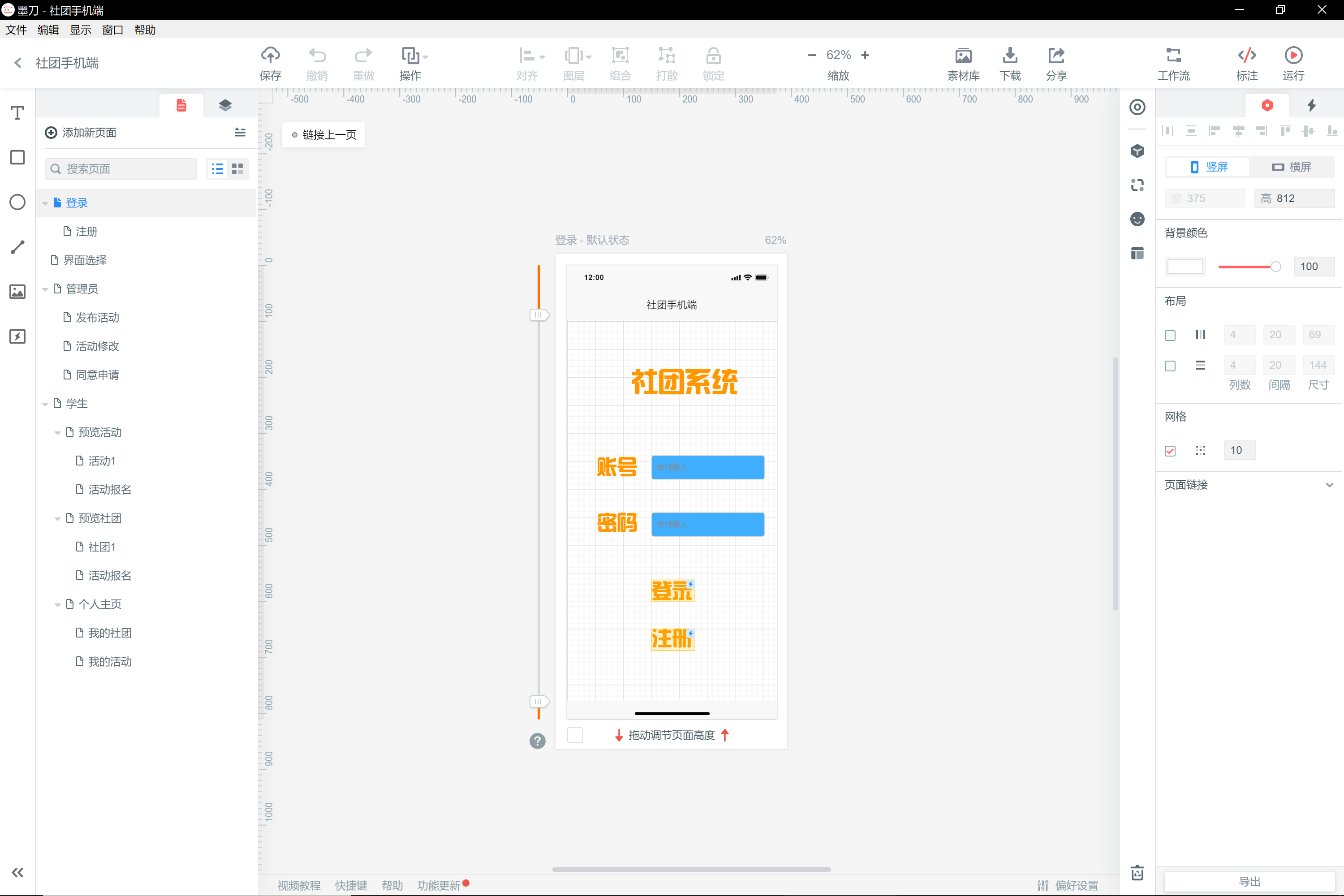1344x896 pixels.
Task: Disable the grid checkbox
Action: [1170, 451]
